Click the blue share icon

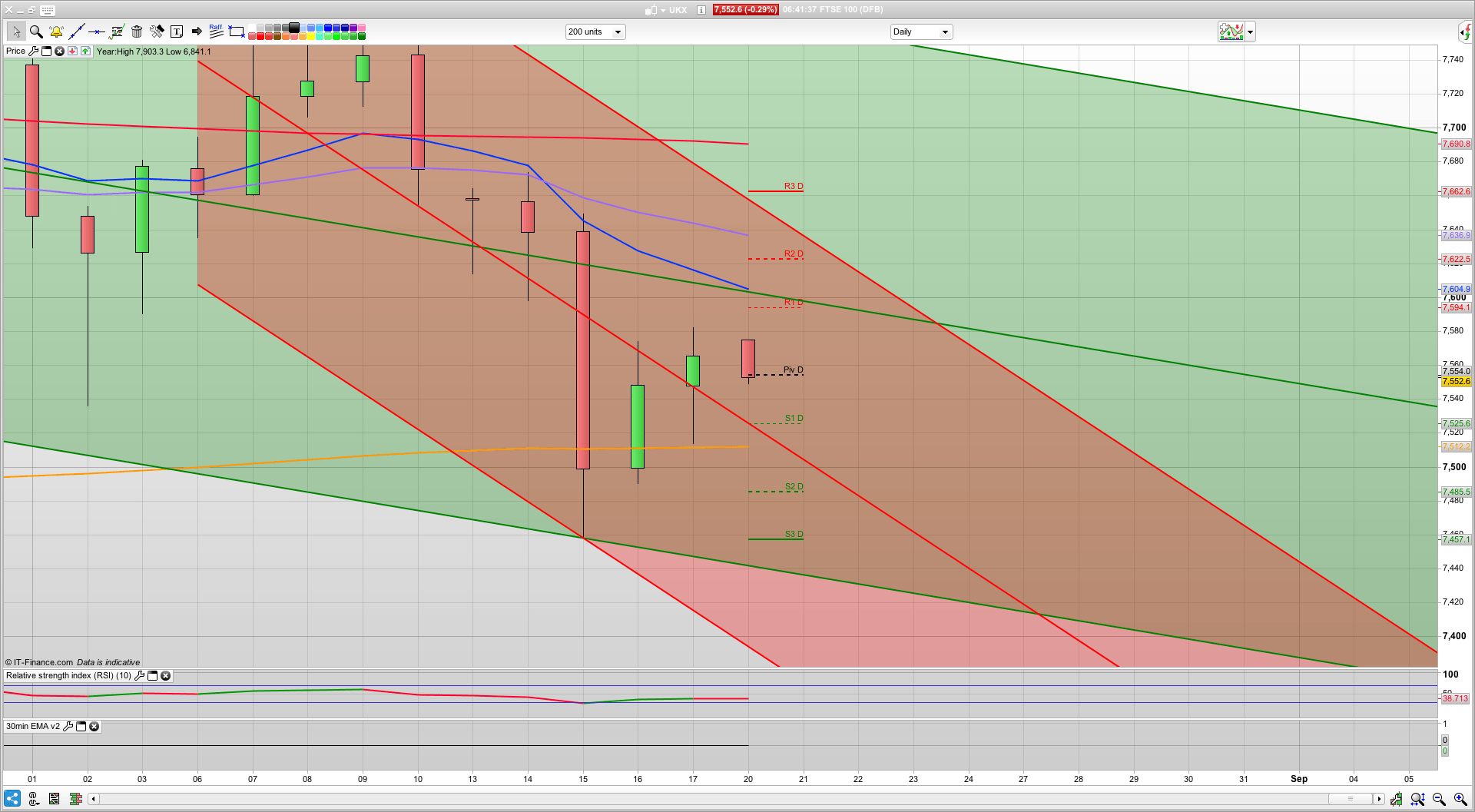click(12, 798)
